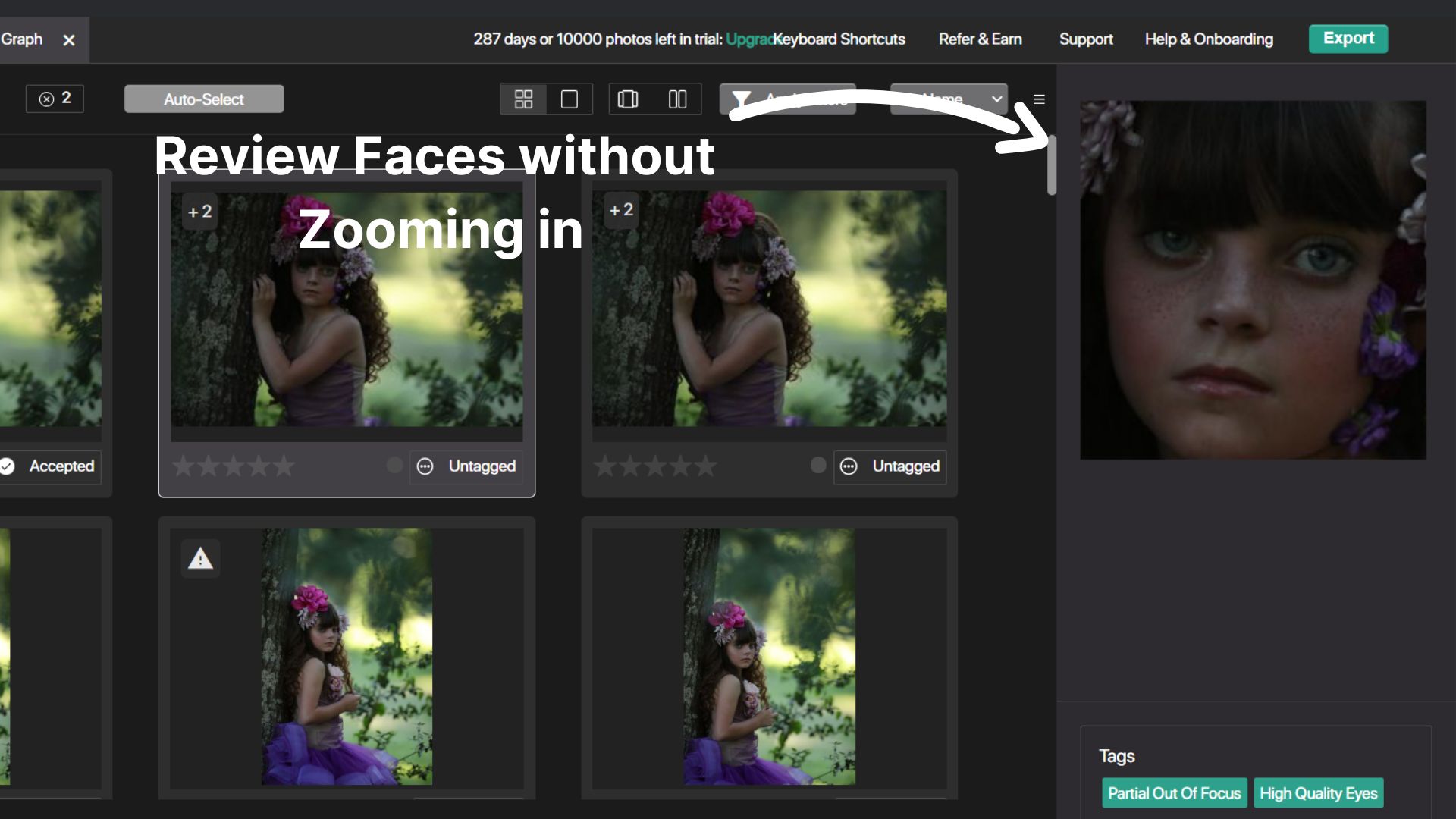
Task: Toggle the ellipsis tag control on right photo
Action: [849, 466]
